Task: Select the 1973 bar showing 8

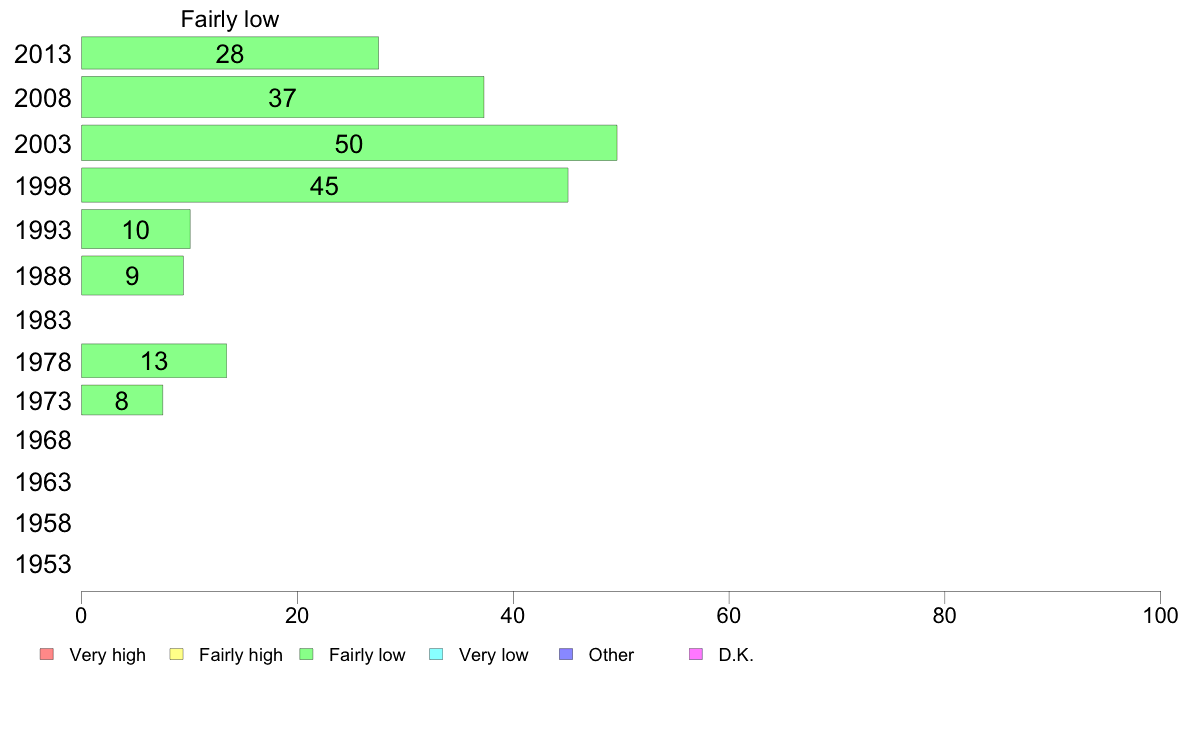Action: click(x=122, y=400)
